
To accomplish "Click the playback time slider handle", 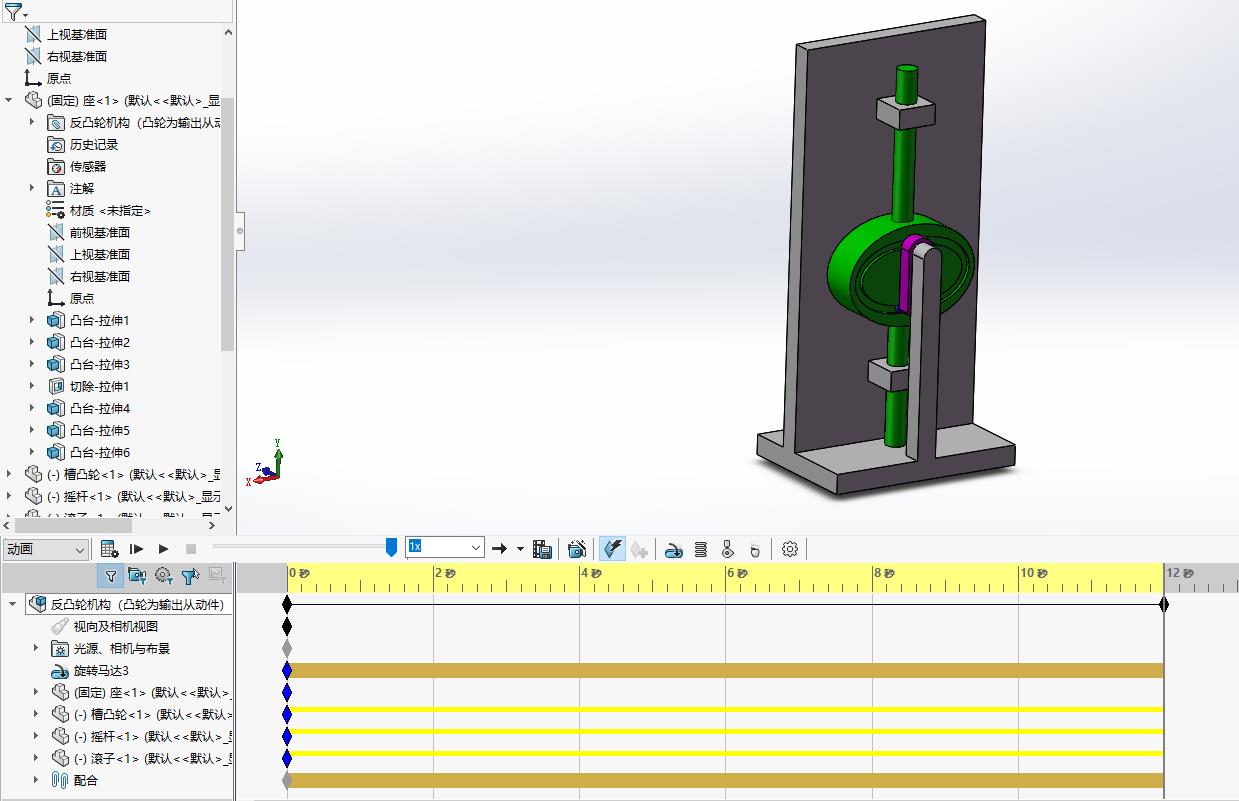I will [x=391, y=547].
